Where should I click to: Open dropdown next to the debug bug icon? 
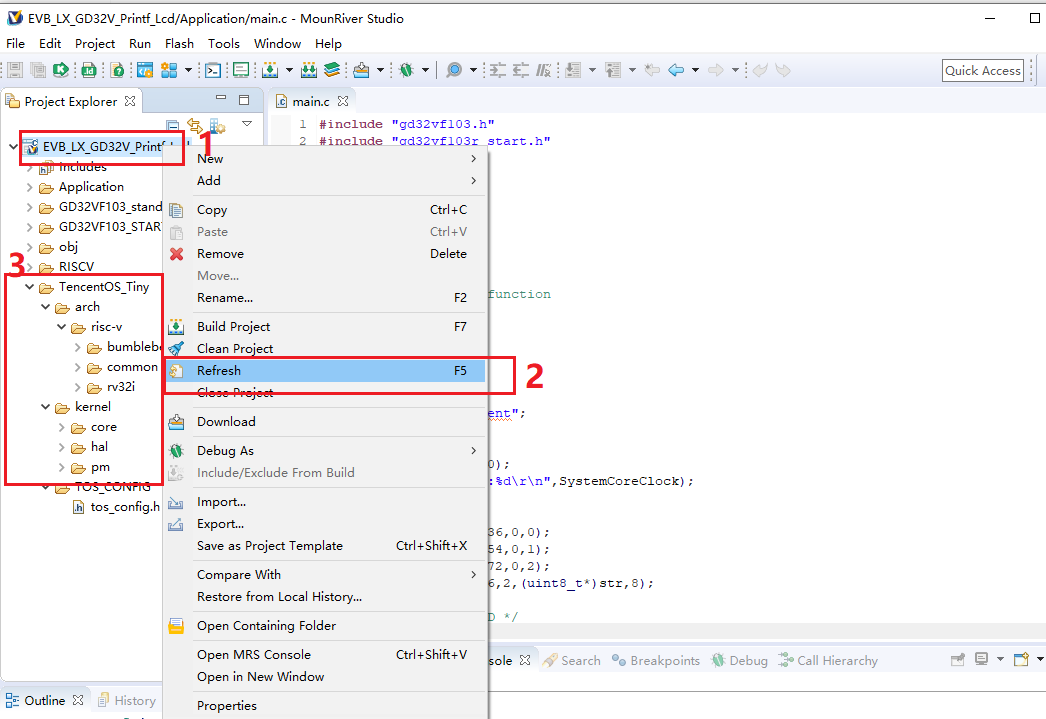pos(425,70)
